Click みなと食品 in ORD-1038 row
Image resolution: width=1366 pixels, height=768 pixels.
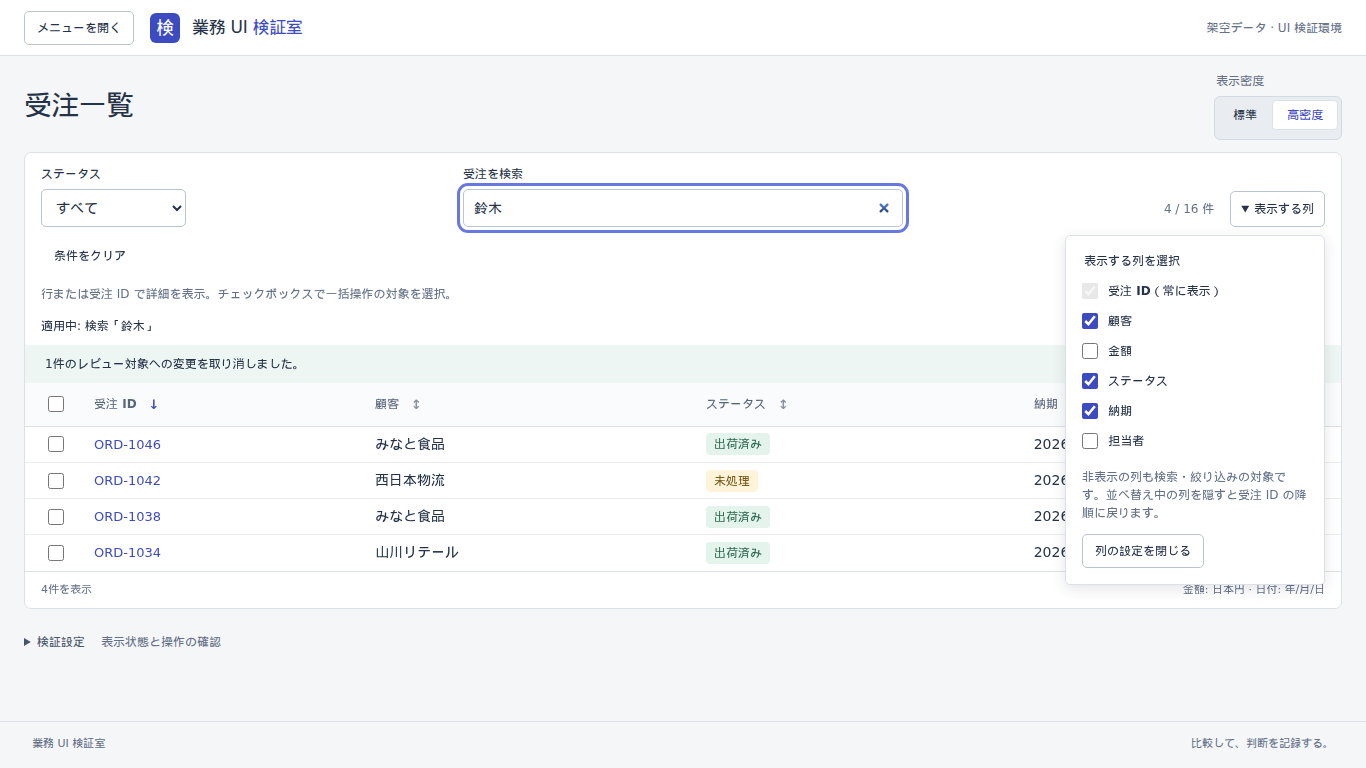tap(410, 516)
